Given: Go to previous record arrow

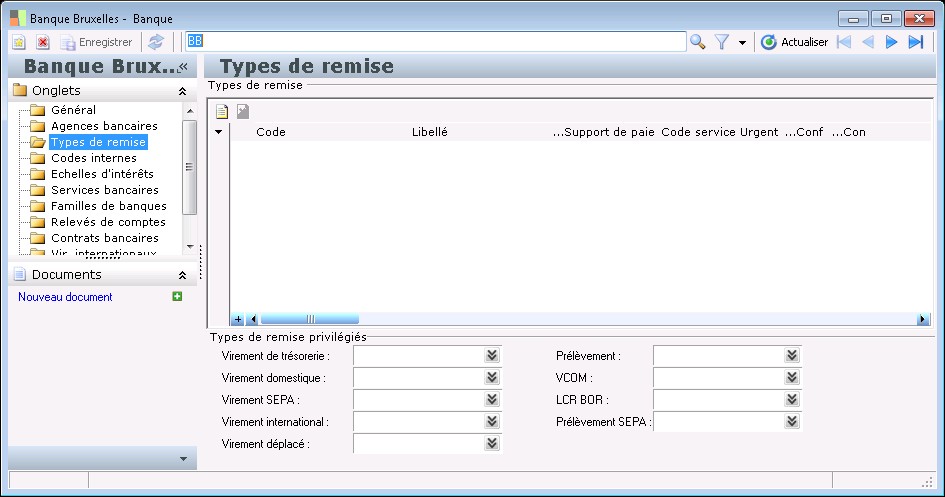Looking at the screenshot, I should pyautogui.click(x=868, y=42).
